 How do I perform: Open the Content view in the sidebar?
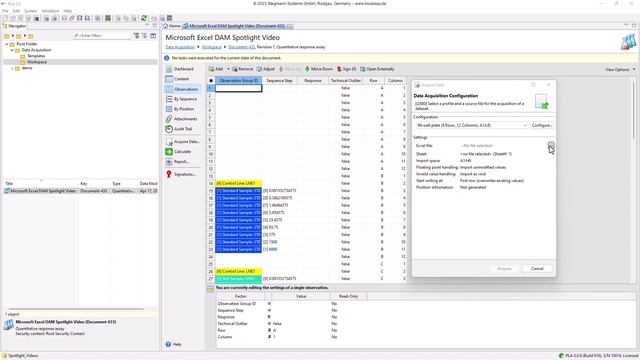[x=178, y=79]
